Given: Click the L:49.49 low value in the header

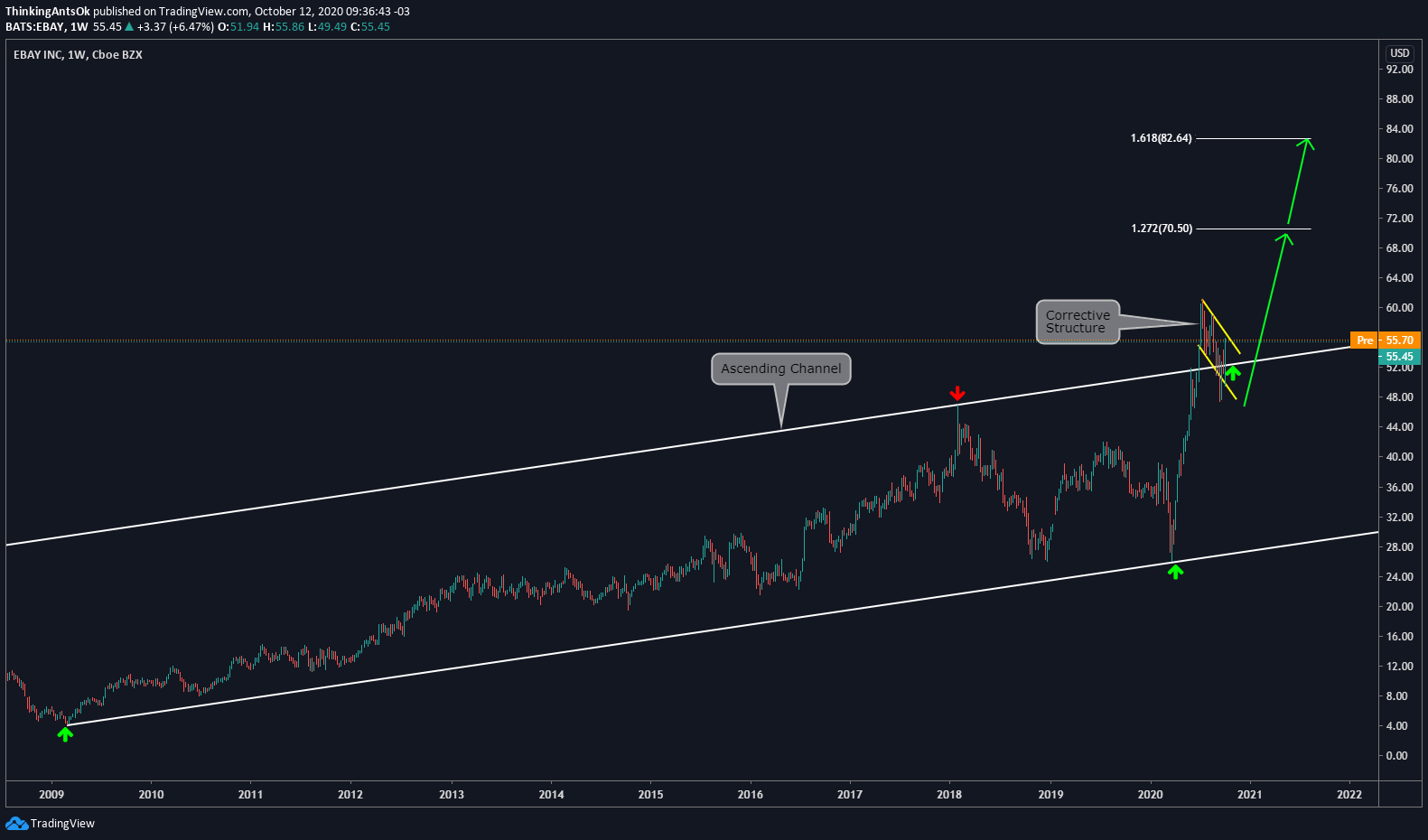Looking at the screenshot, I should point(327,27).
